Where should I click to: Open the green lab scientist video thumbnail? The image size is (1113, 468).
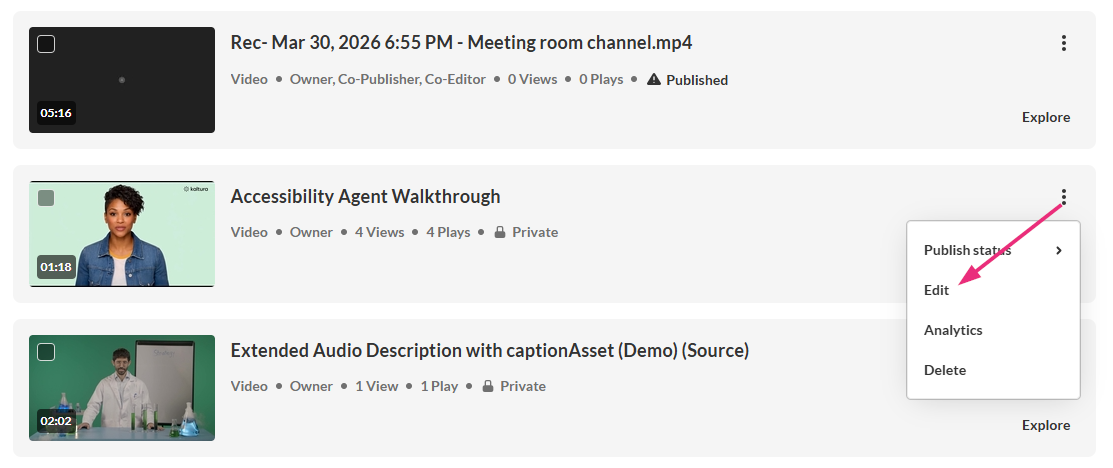tap(122, 388)
